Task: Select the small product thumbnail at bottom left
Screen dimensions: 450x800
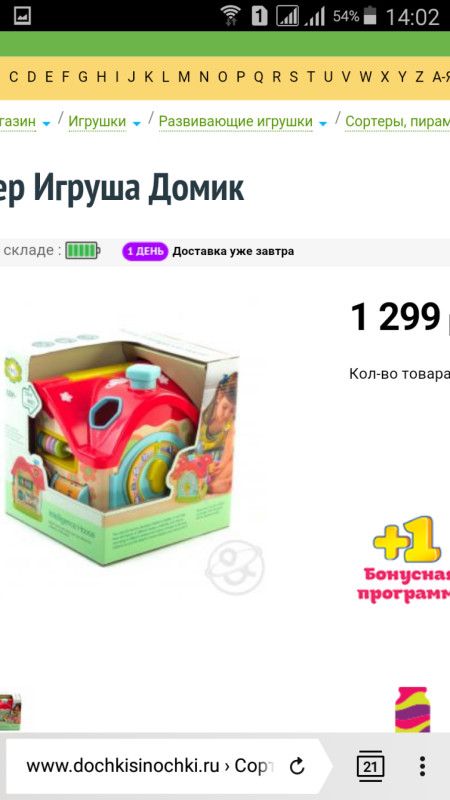Action: click(x=10, y=712)
